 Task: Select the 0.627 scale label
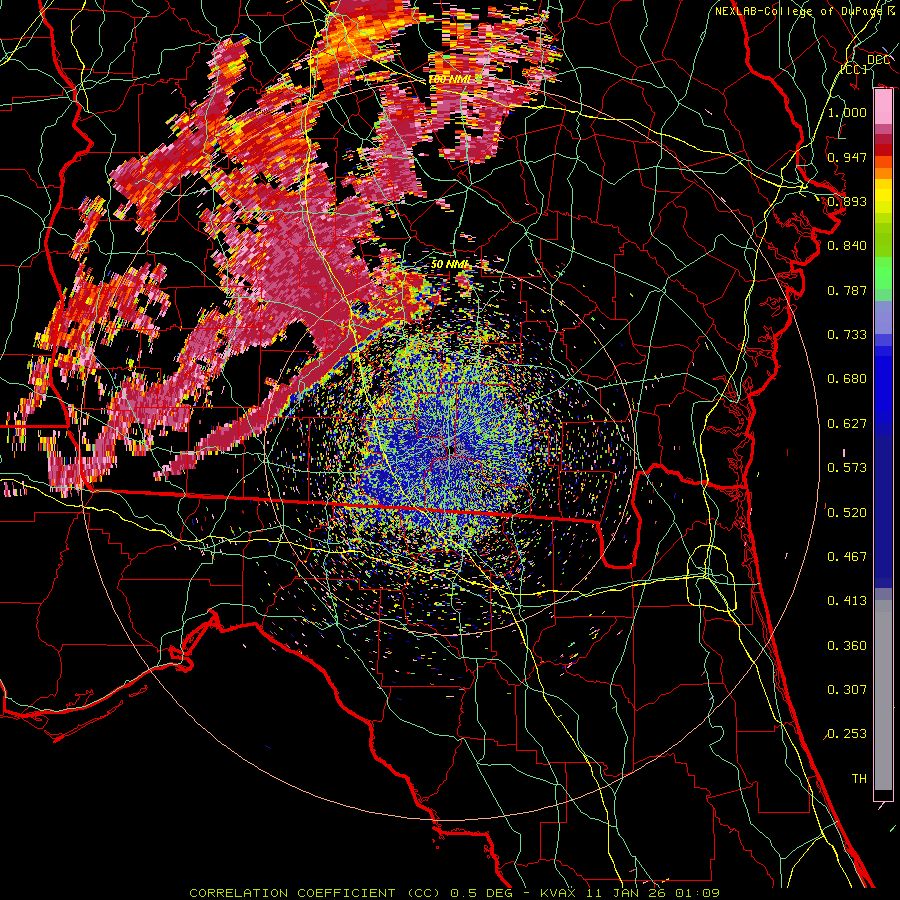pos(847,424)
